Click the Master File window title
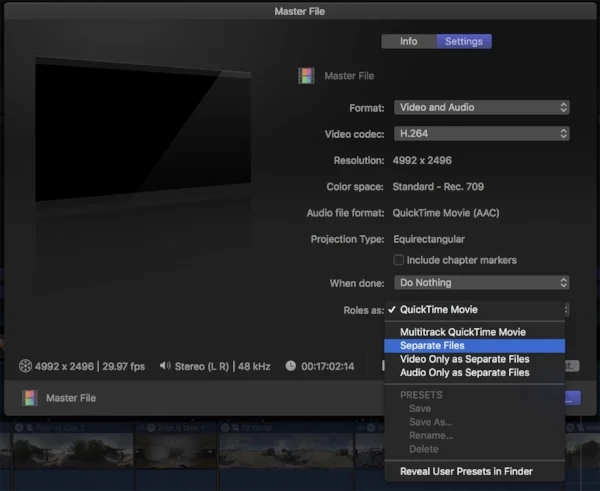The width and height of the screenshot is (600, 491). tap(300, 11)
